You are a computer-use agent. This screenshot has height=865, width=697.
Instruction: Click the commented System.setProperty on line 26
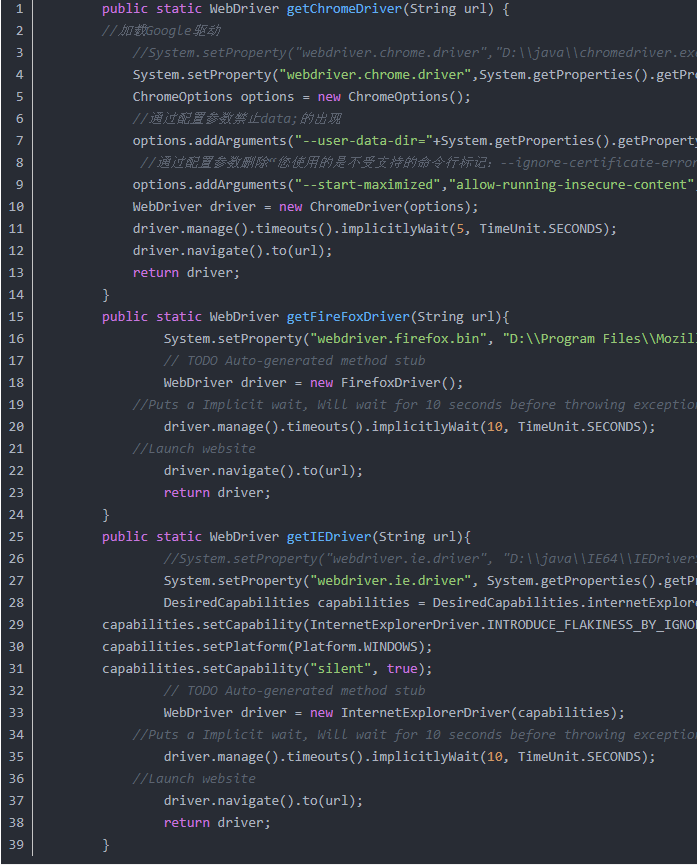(430, 559)
